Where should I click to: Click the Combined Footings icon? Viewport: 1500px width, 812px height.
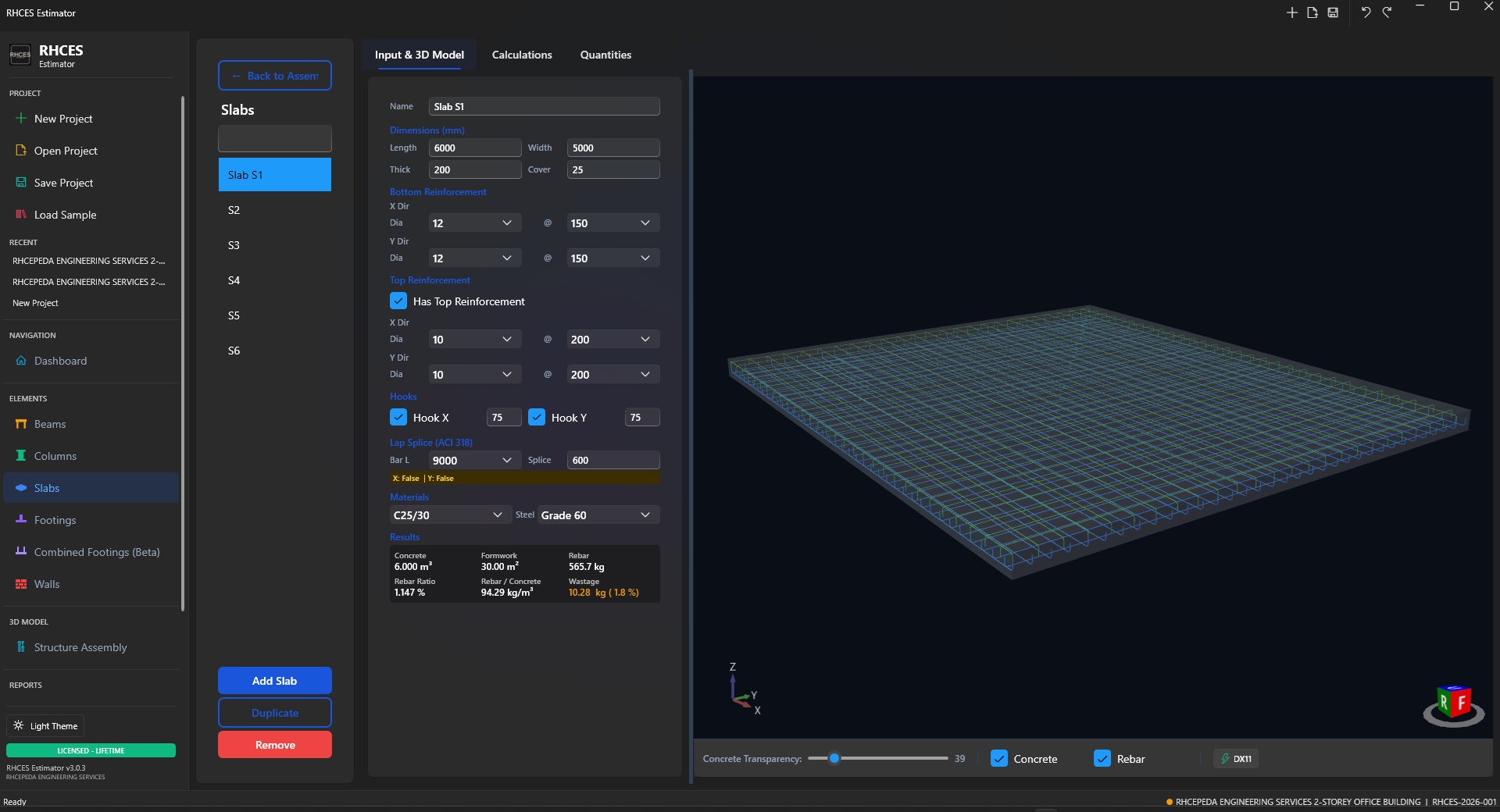[x=21, y=551]
